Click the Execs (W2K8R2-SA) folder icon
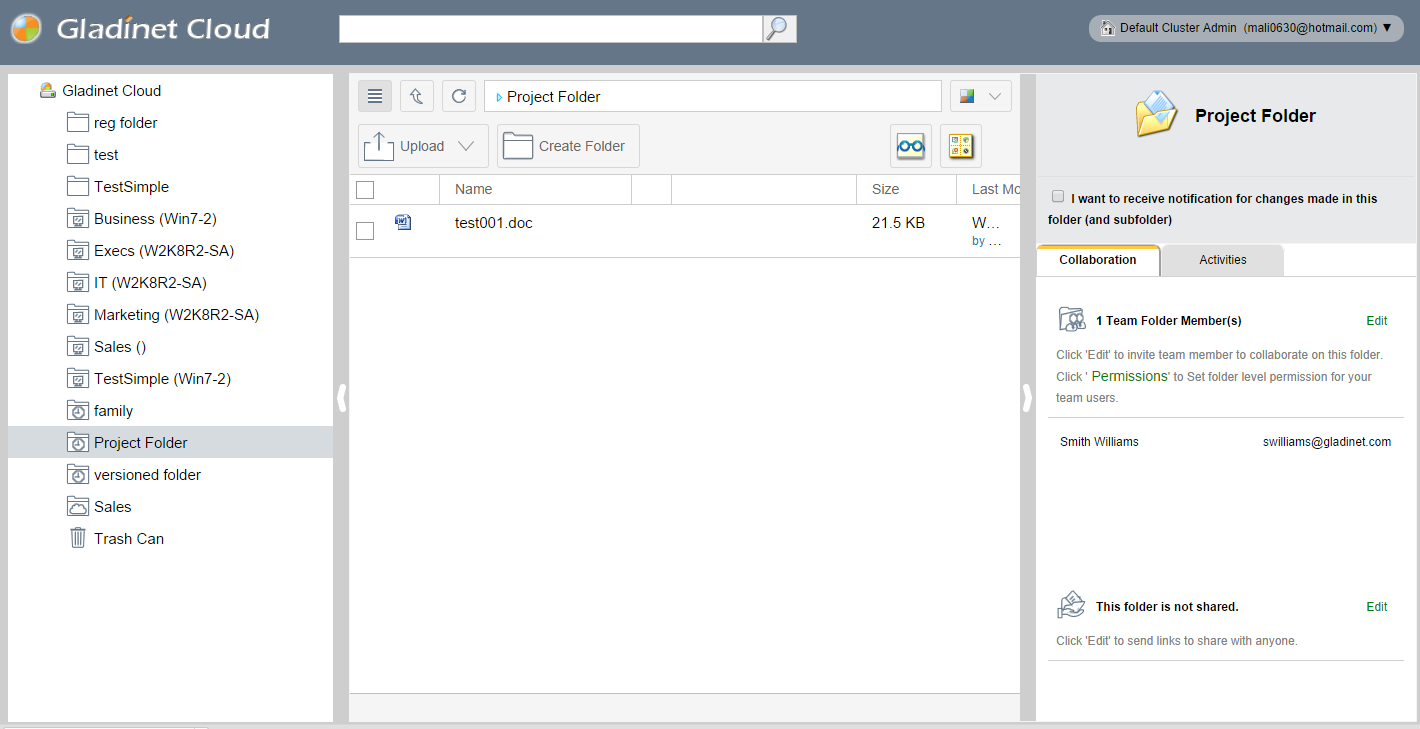 click(78, 250)
